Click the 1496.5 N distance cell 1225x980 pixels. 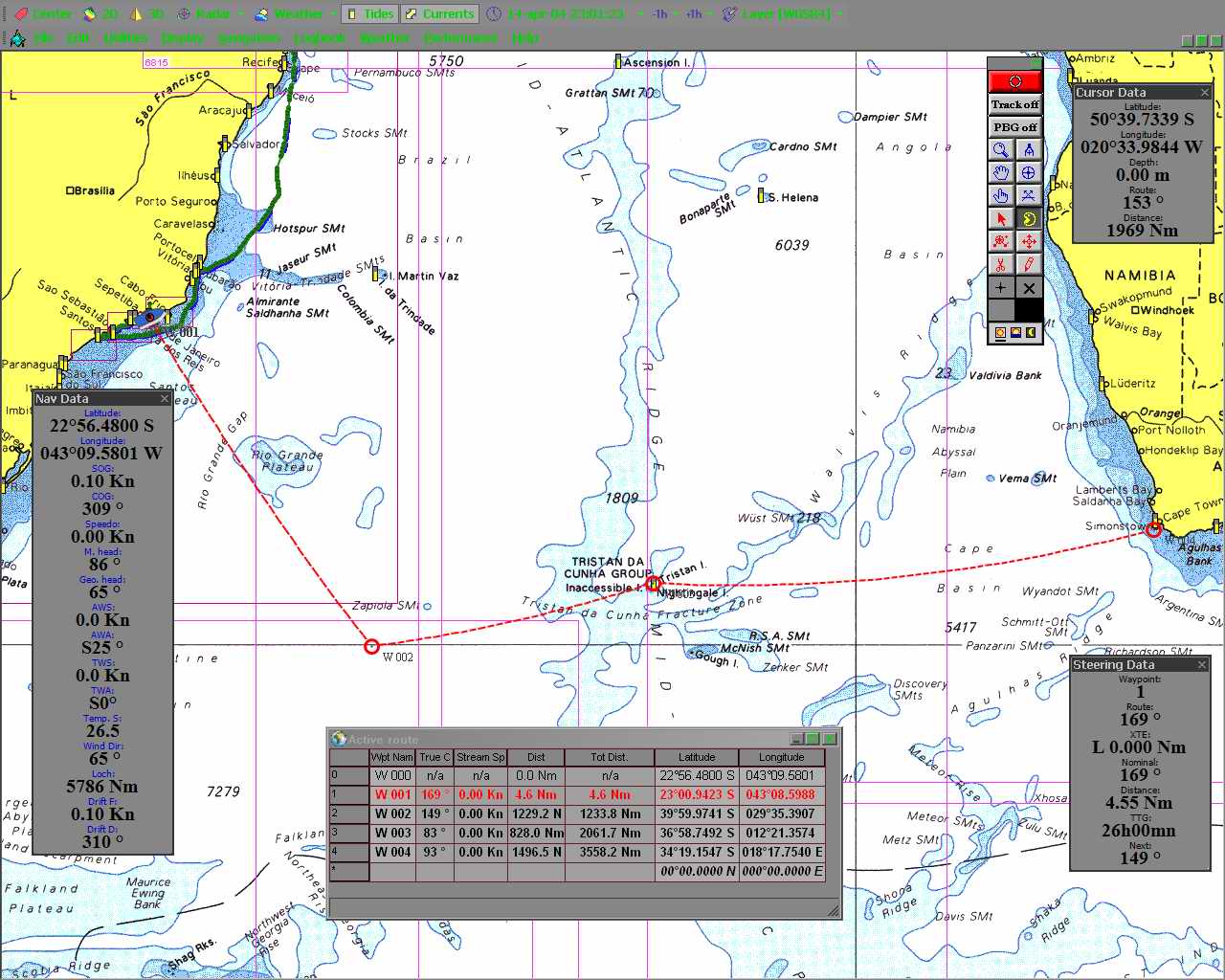pos(536,852)
